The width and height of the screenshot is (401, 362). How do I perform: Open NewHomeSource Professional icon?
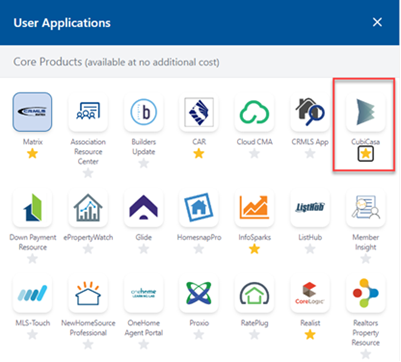pos(88,293)
